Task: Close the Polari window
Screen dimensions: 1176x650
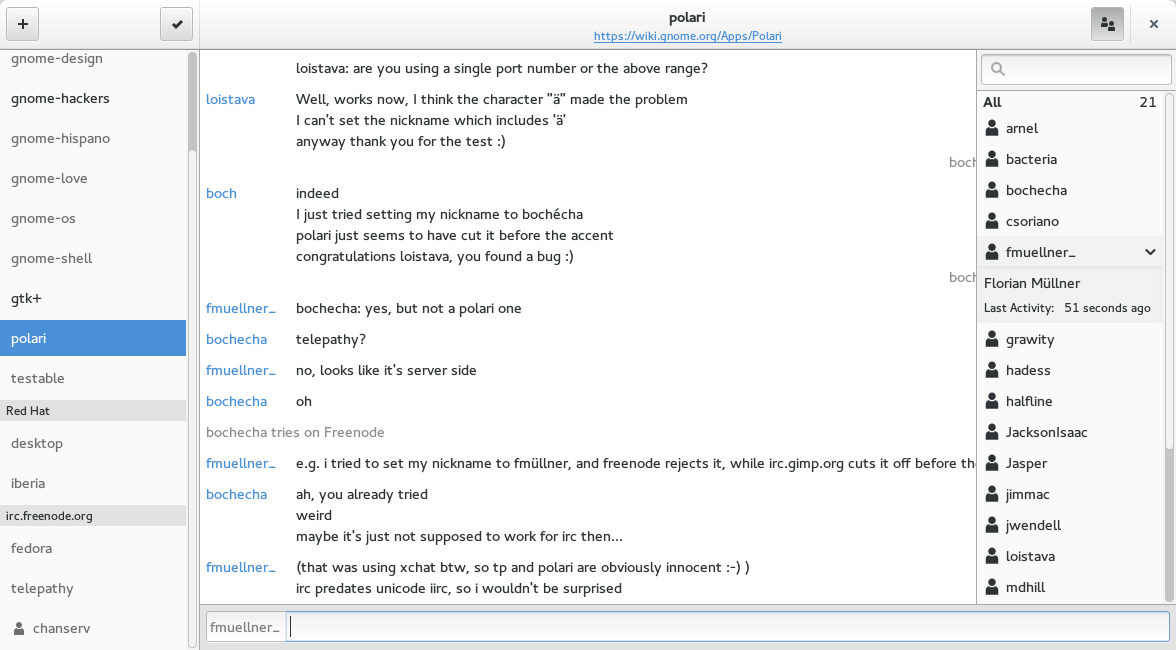Action: [1154, 24]
